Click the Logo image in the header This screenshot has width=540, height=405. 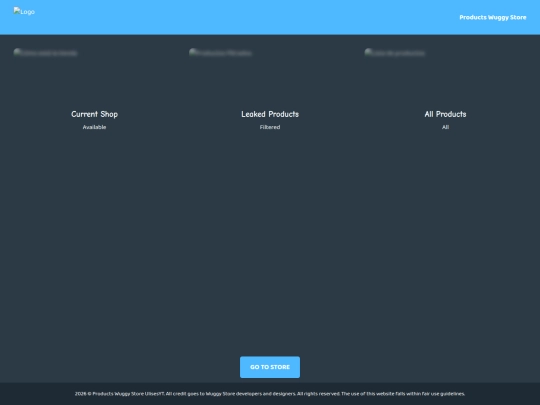tap(24, 11)
